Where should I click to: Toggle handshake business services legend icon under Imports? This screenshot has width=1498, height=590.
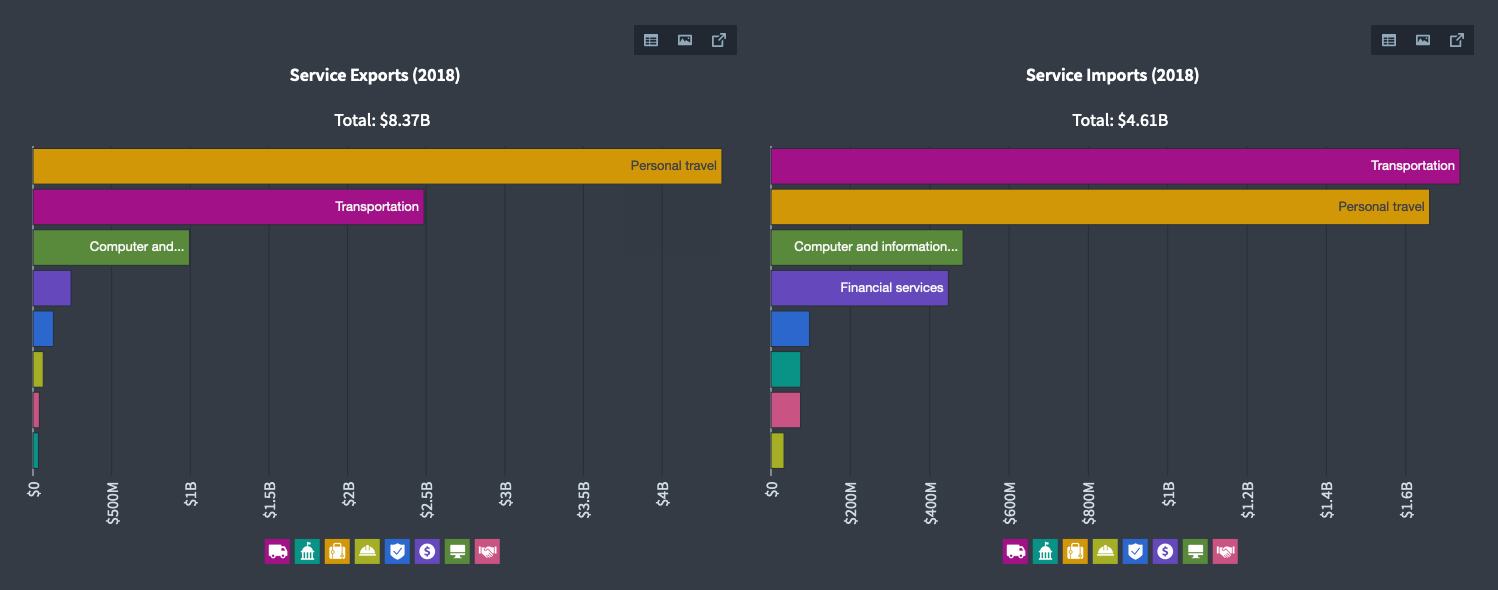click(1225, 551)
